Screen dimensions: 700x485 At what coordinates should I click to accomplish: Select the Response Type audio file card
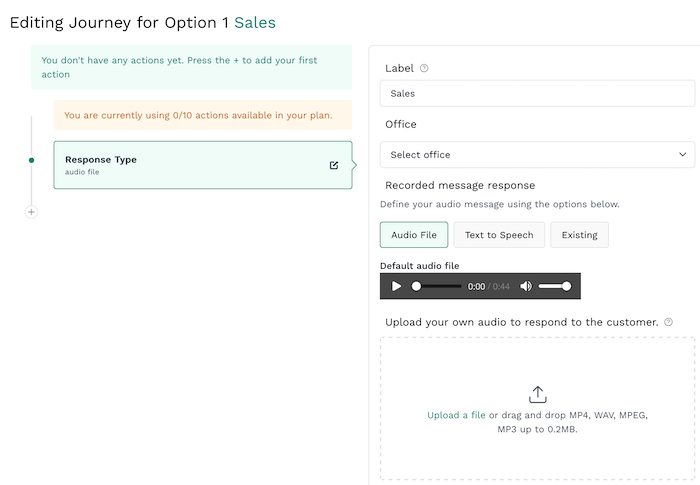[x=190, y=165]
